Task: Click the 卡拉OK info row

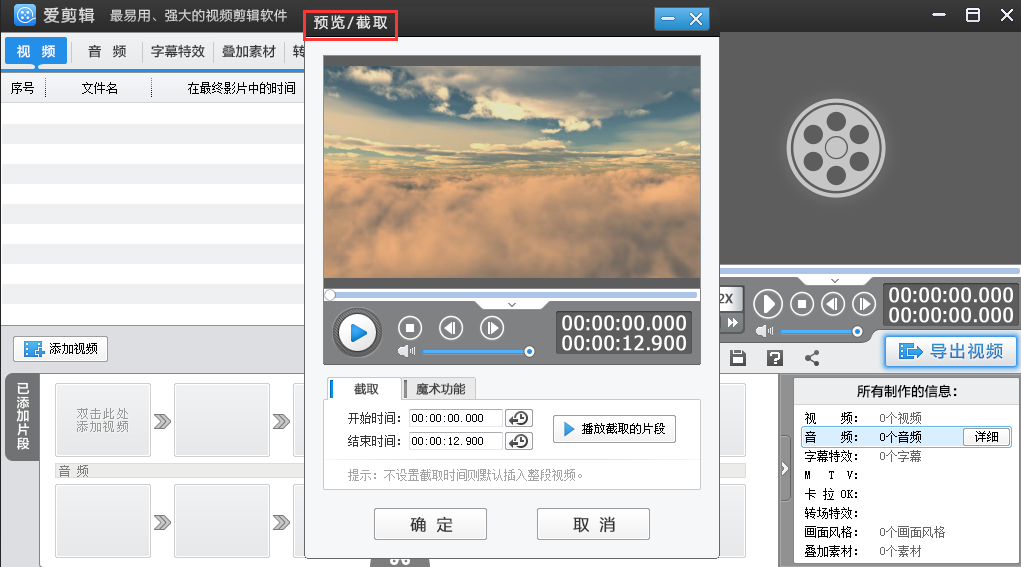Action: pyautogui.click(x=906, y=494)
